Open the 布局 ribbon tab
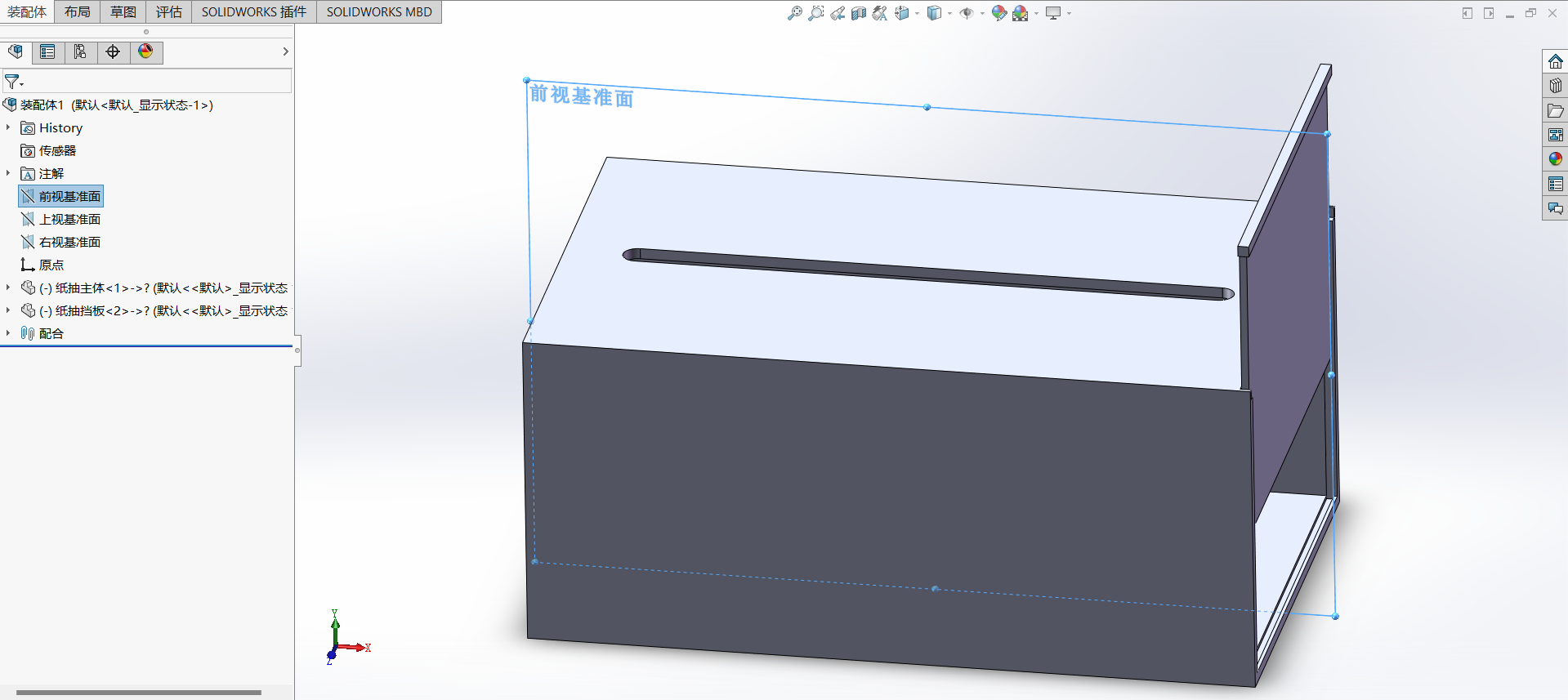 tap(78, 11)
